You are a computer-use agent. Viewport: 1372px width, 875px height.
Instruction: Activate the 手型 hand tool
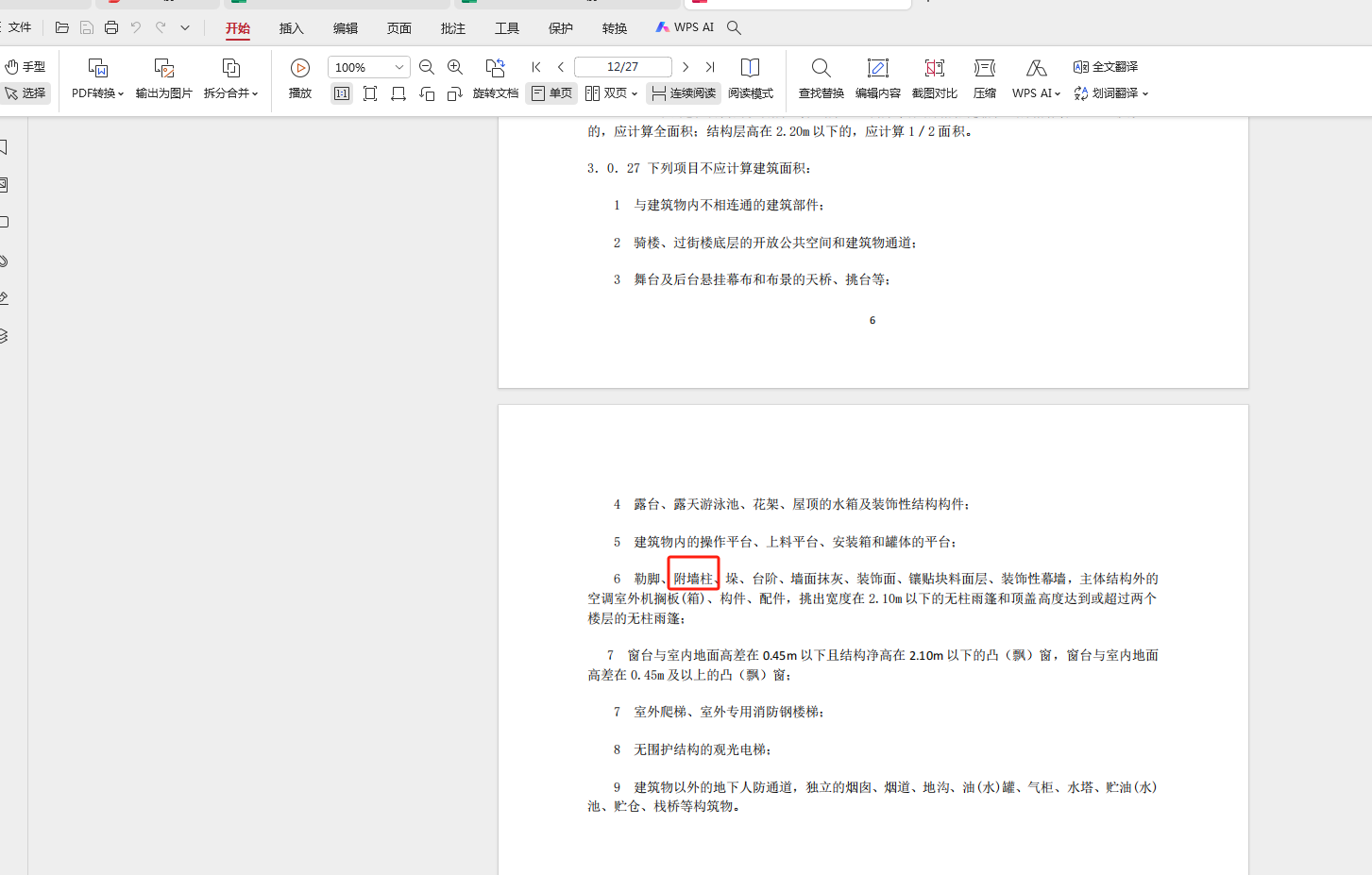coord(25,67)
